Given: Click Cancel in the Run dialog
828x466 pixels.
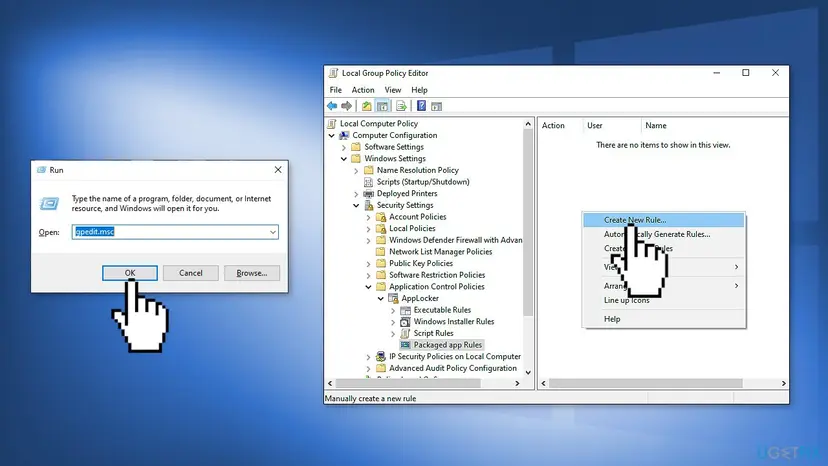Looking at the screenshot, I should (191, 273).
